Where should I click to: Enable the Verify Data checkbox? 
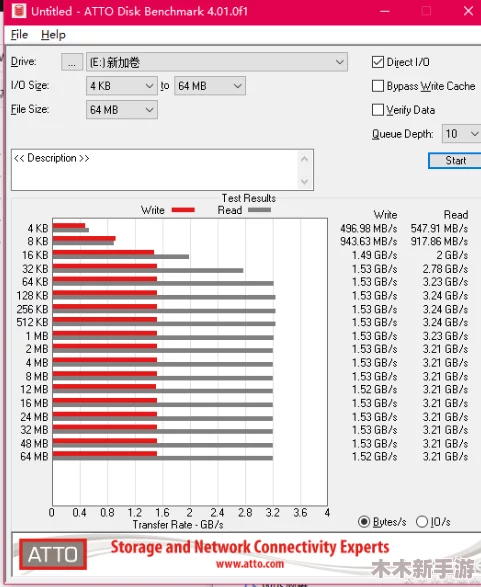378,110
